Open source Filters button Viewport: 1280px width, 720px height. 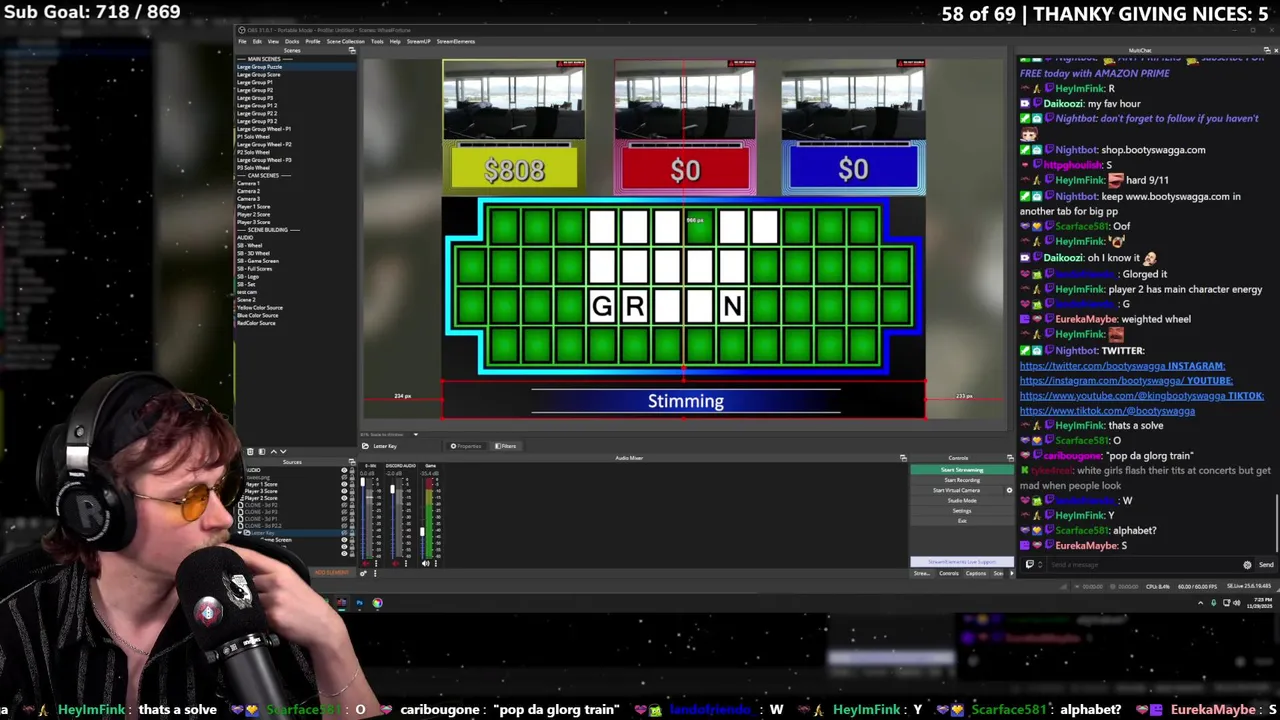[508, 446]
